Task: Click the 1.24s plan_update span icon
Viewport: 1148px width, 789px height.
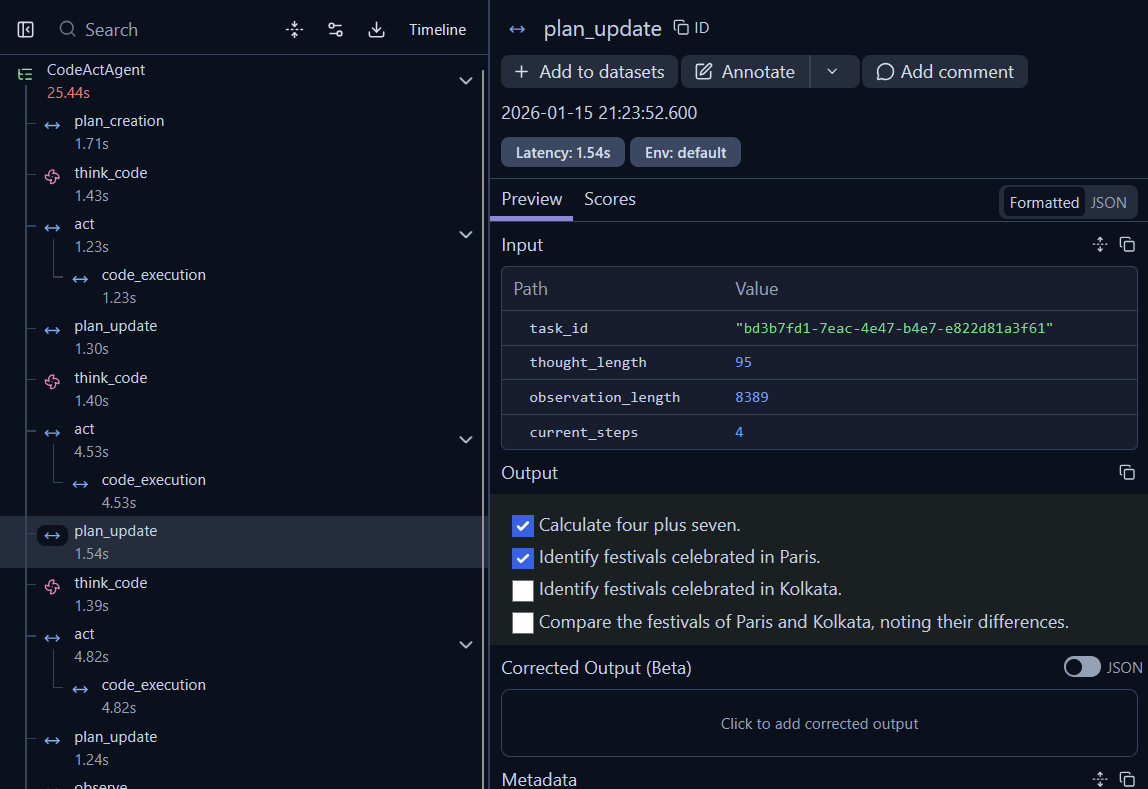Action: point(52,741)
